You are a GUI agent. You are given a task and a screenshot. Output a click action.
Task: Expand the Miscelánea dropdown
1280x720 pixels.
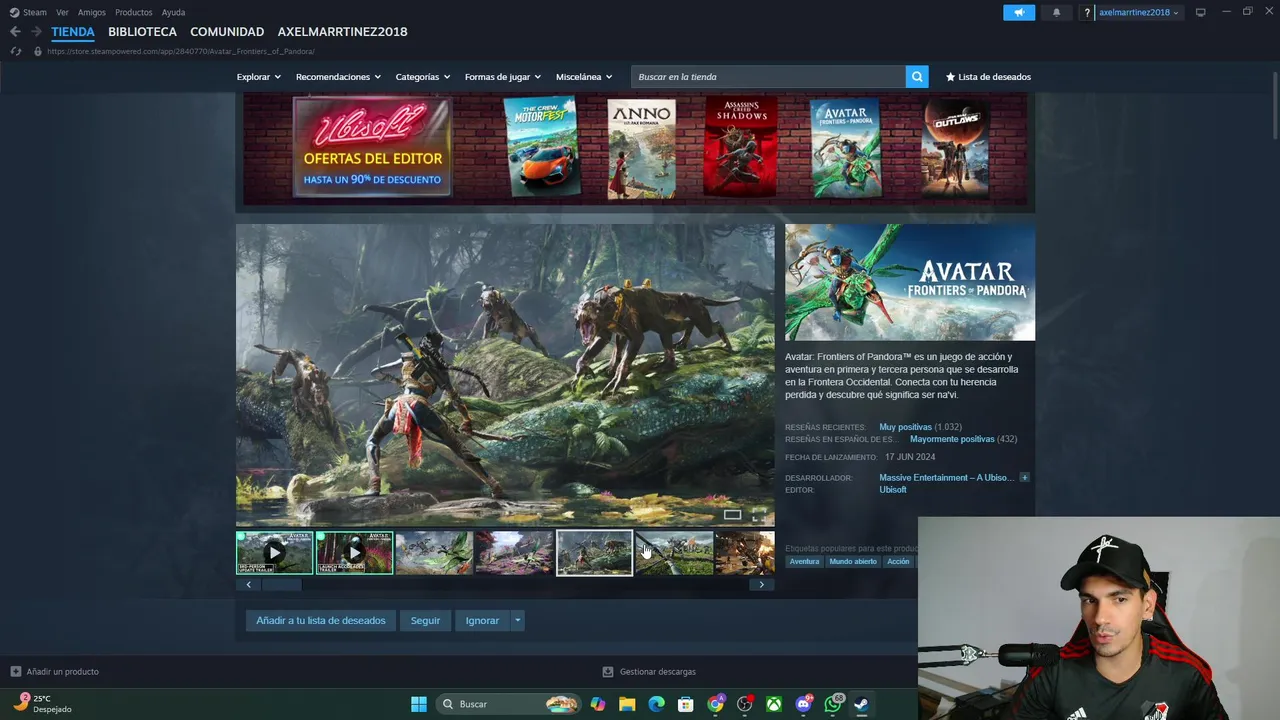pos(584,77)
